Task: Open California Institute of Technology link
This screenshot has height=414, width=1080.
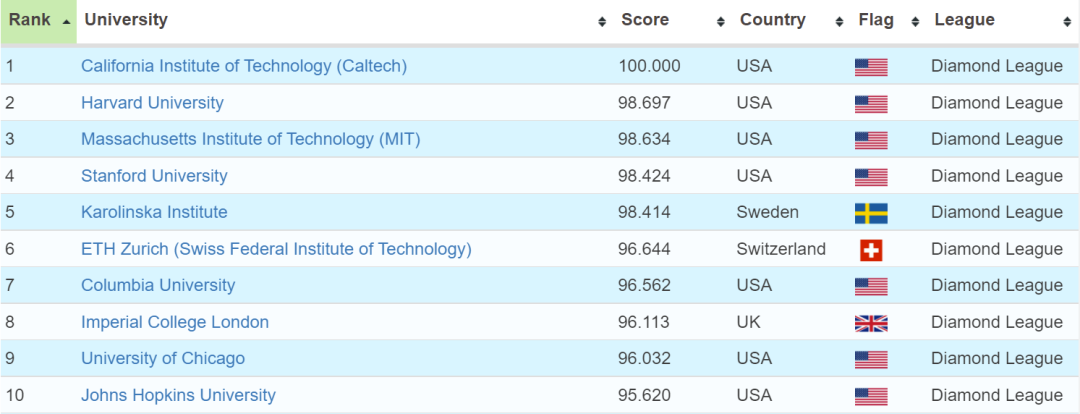Action: click(x=244, y=66)
